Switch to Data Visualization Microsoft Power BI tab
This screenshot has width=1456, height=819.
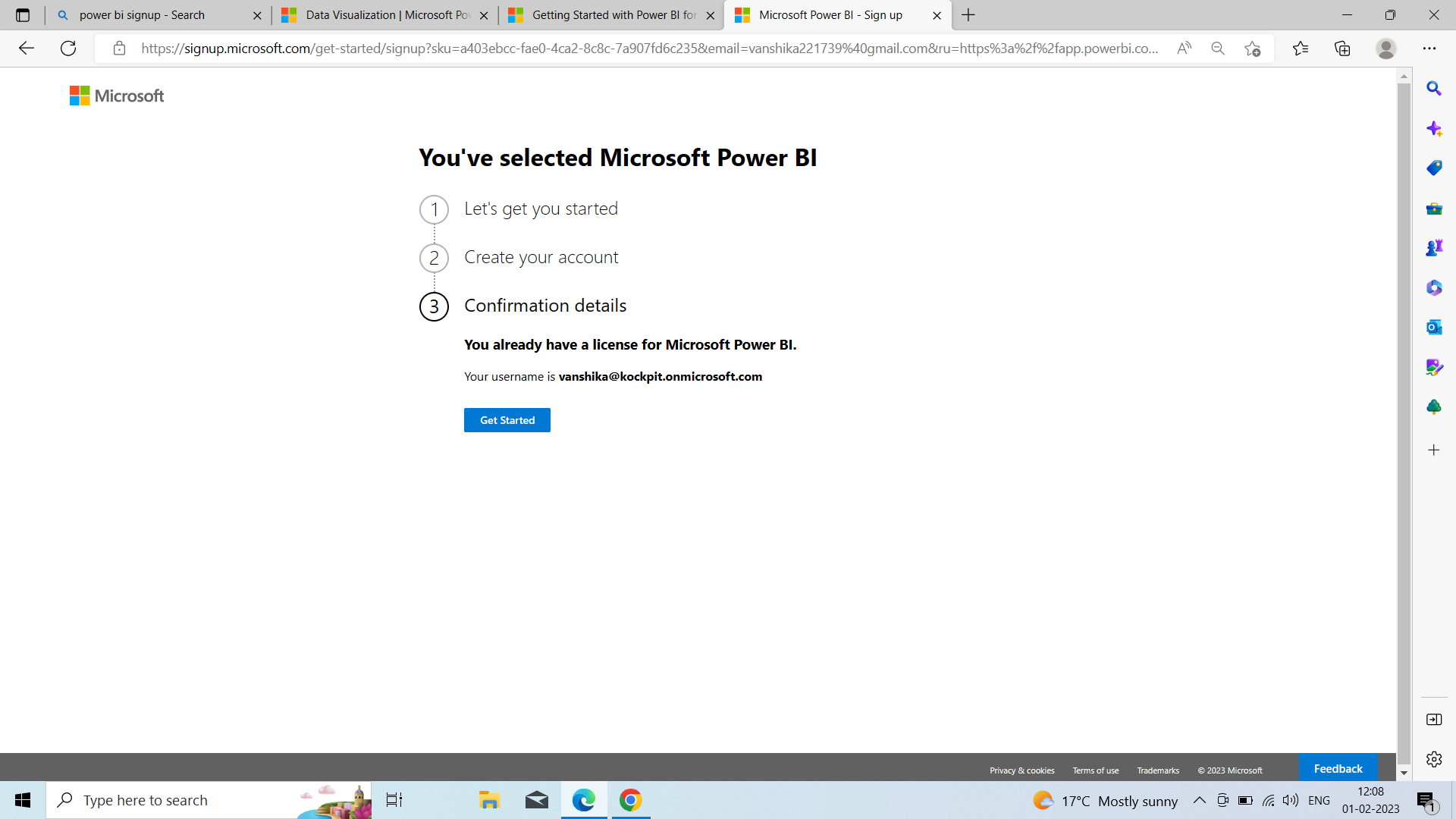[384, 15]
